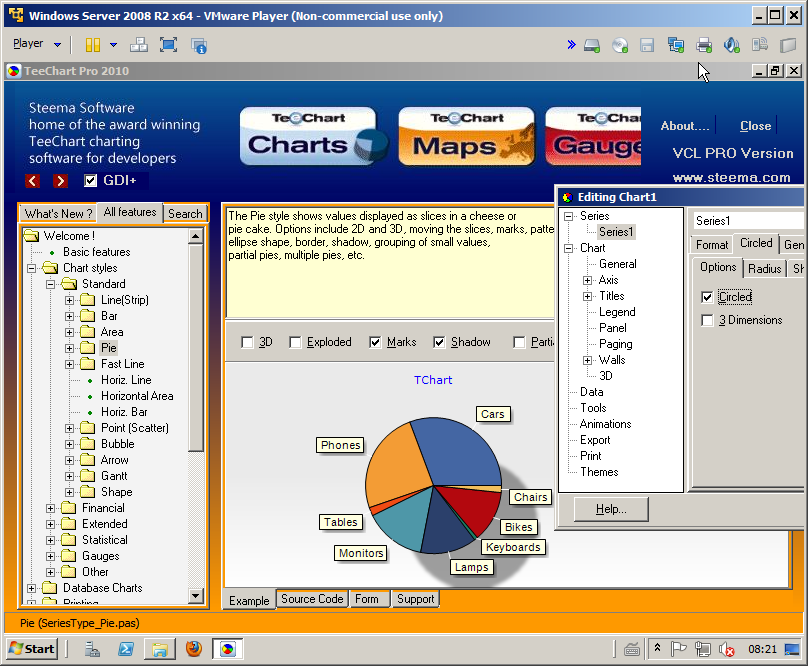
Task: Switch to the Source Code tab
Action: pos(312,599)
